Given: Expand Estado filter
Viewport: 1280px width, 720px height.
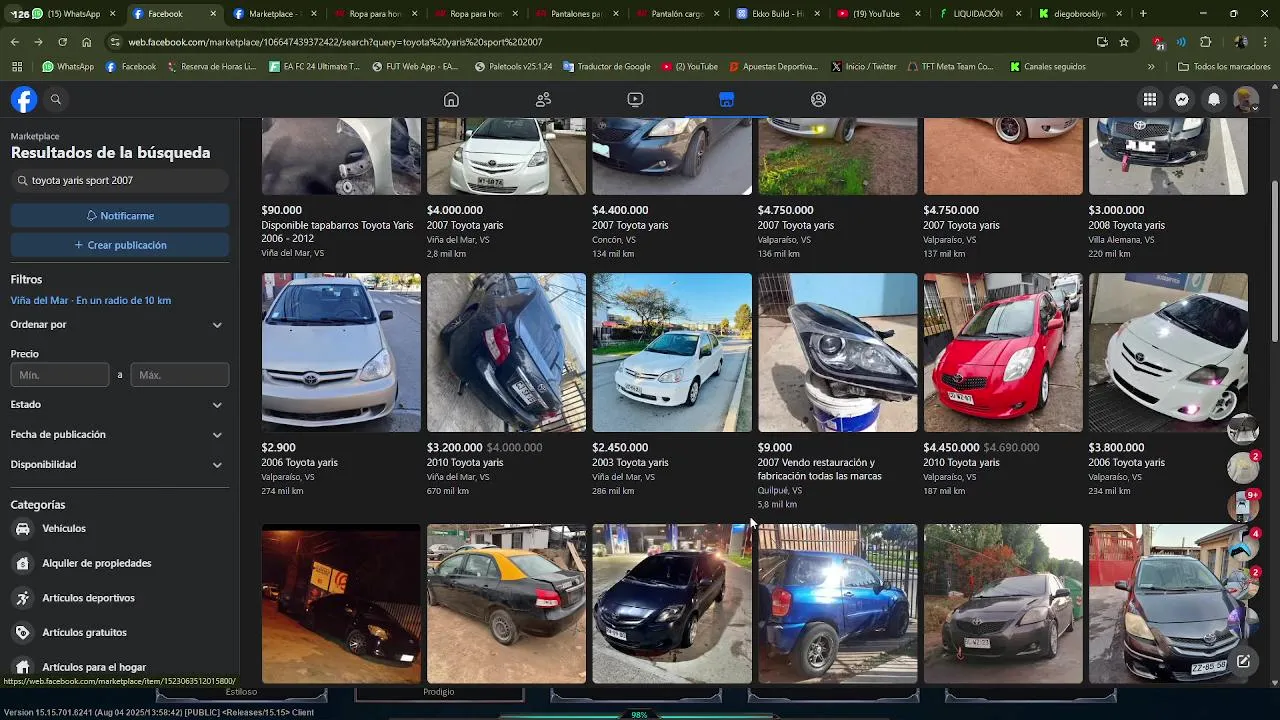Looking at the screenshot, I should tap(118, 405).
